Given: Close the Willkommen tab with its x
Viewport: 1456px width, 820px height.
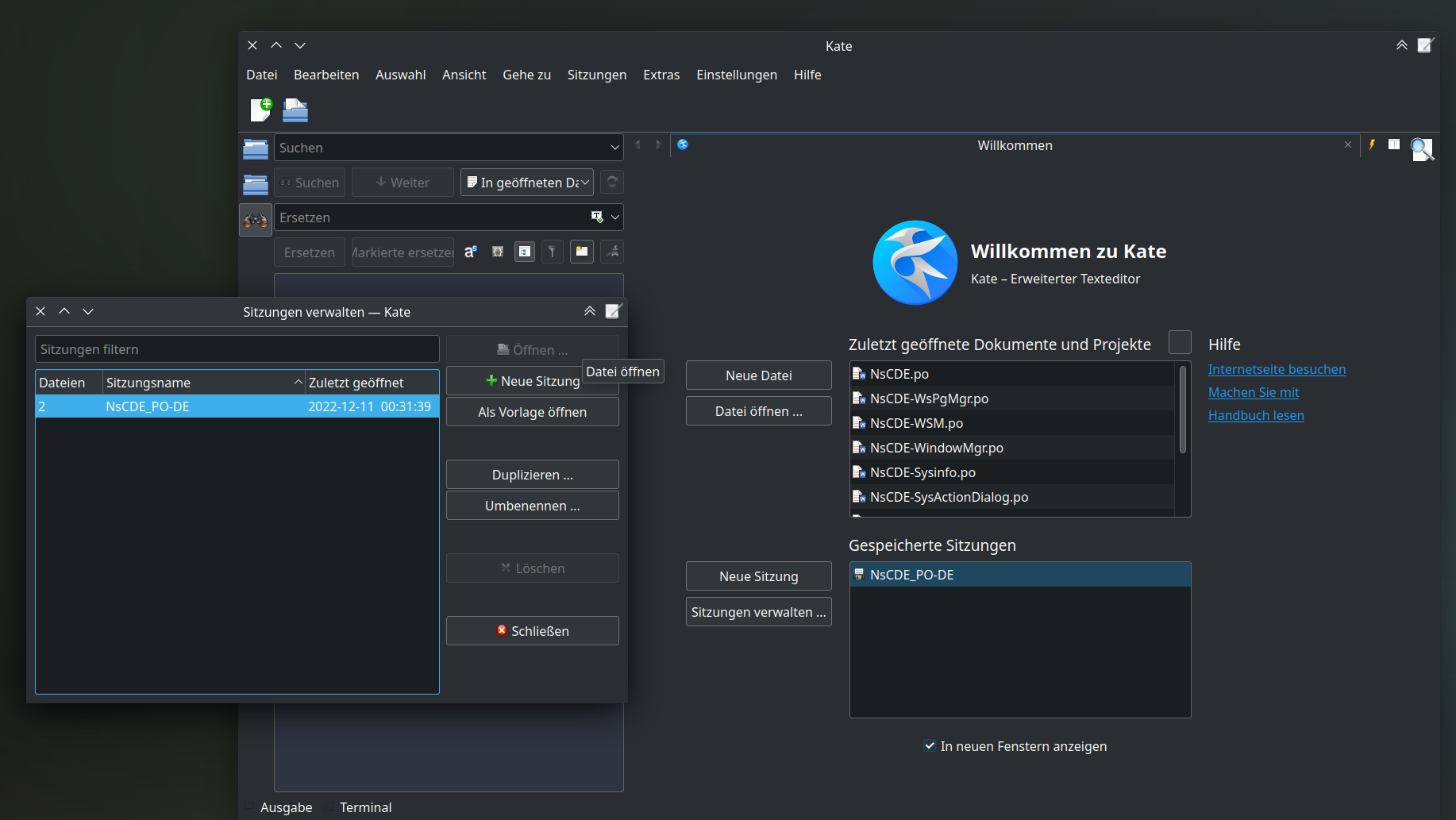Looking at the screenshot, I should (x=1348, y=144).
